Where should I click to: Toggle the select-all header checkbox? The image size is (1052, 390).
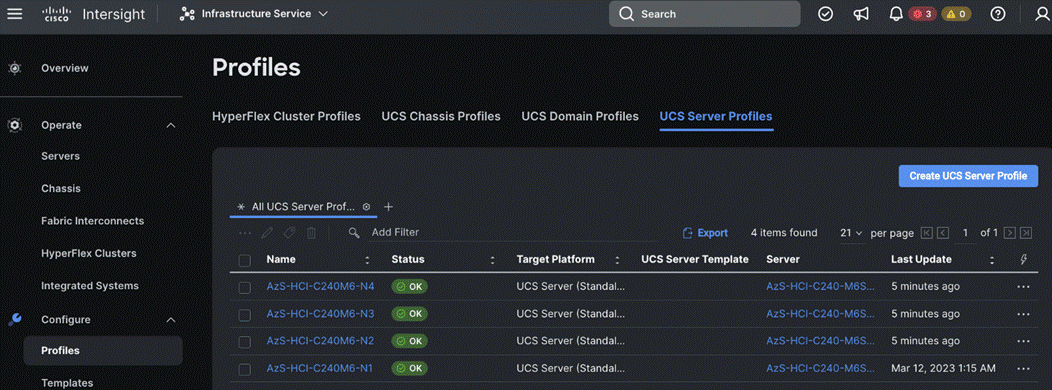coord(245,260)
